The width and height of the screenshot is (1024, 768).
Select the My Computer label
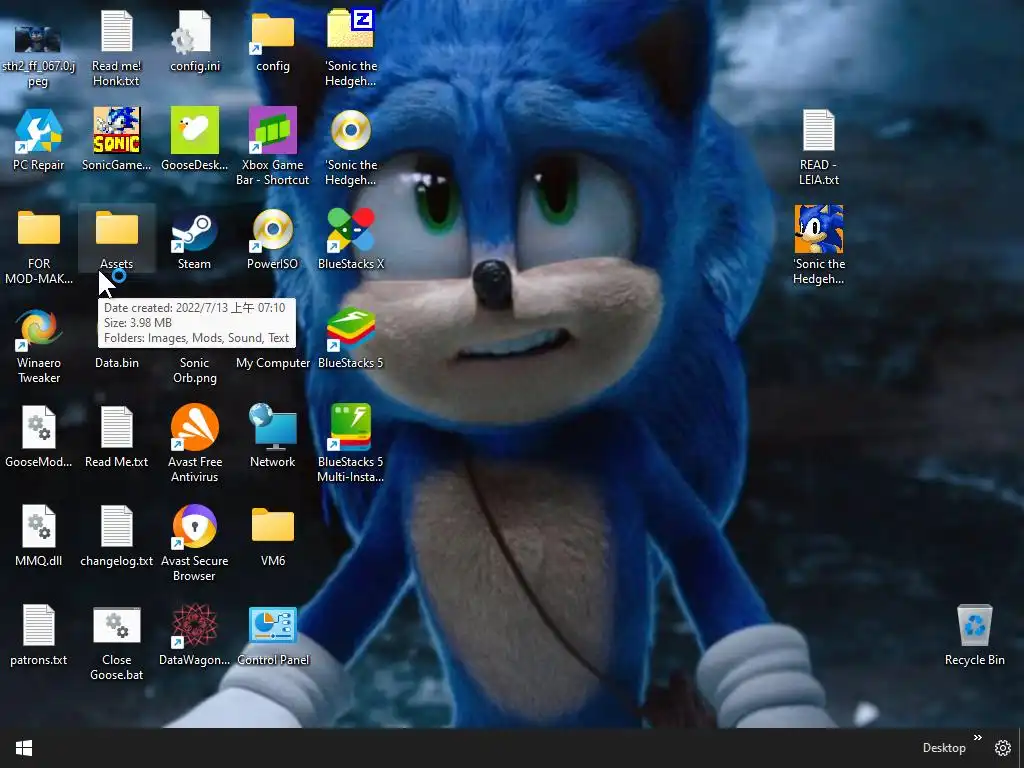click(272, 363)
